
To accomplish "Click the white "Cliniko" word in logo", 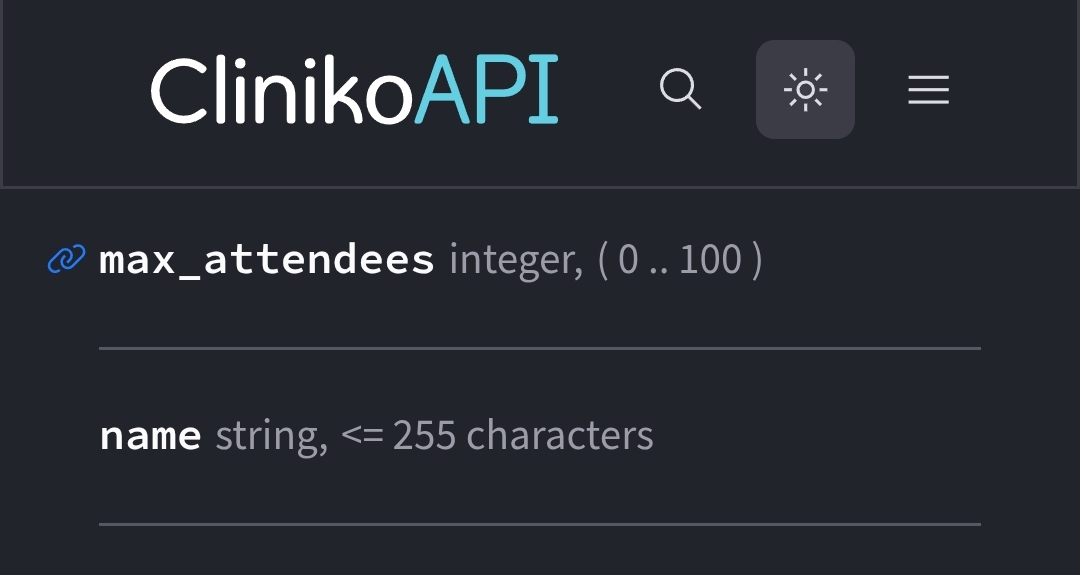I will 281,91.
